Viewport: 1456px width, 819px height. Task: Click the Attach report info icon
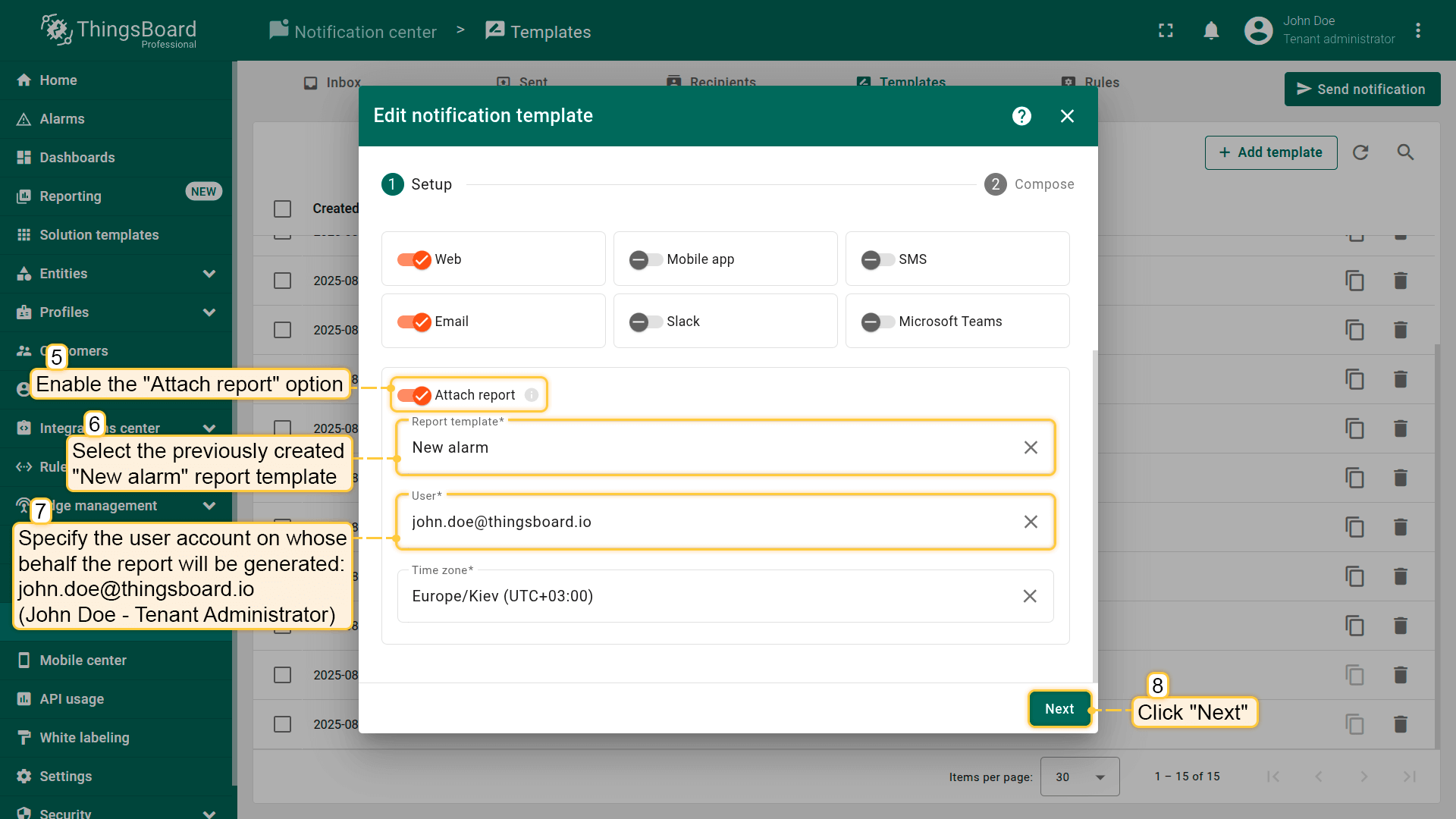[532, 395]
